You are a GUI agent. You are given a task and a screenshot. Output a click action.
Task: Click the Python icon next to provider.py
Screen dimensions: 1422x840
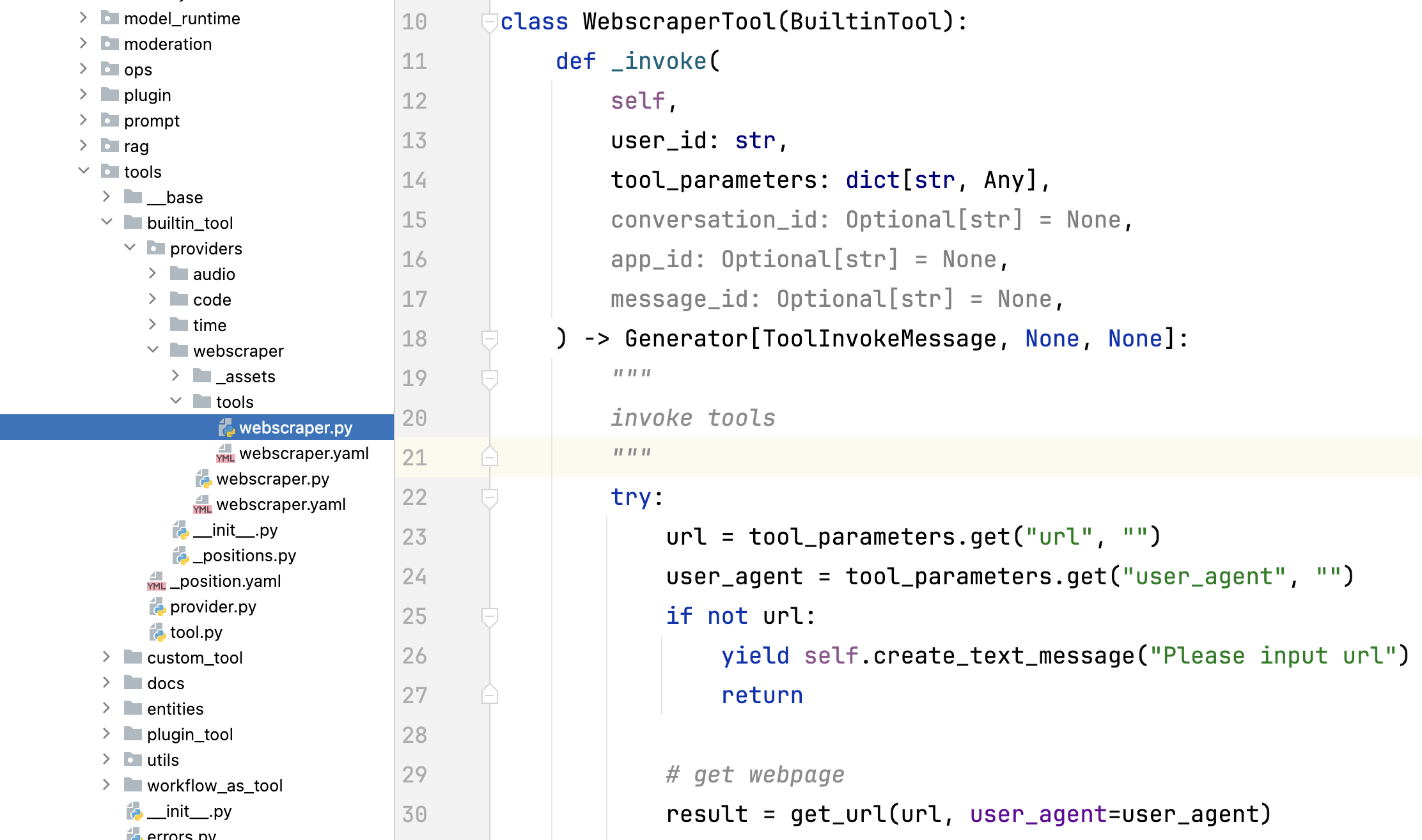(157, 607)
